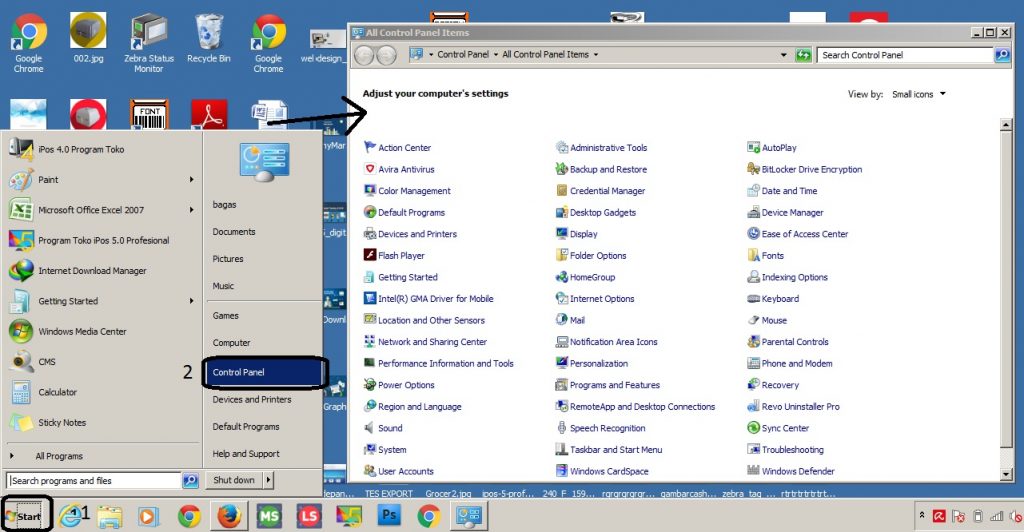The width and height of the screenshot is (1024, 532).
Task: Open Recycle Bin on desktop
Action: click(x=209, y=39)
